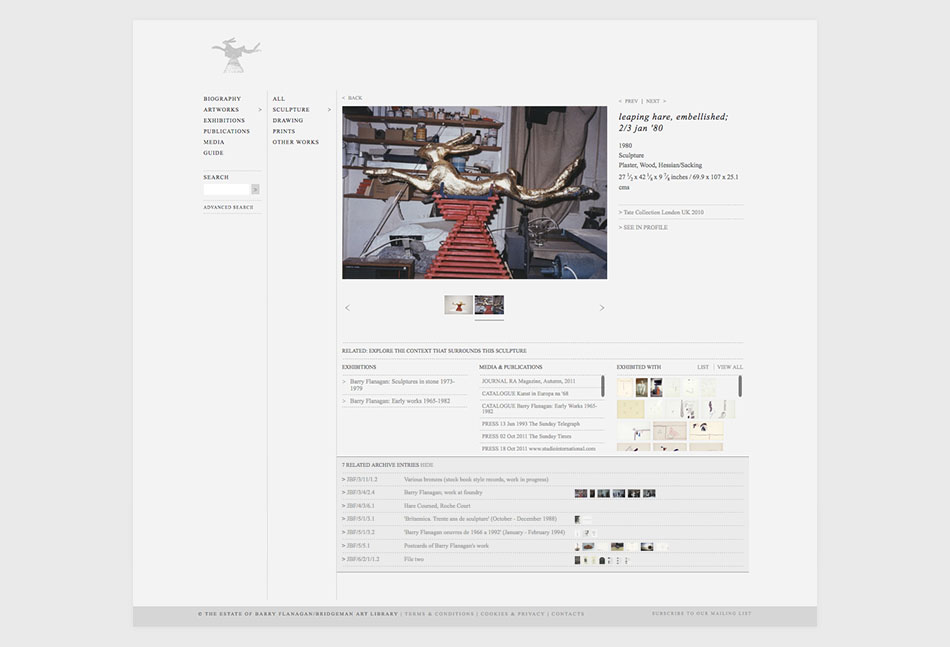Click View All in Exhibited With
Viewport: 950px width, 647px height.
click(729, 367)
